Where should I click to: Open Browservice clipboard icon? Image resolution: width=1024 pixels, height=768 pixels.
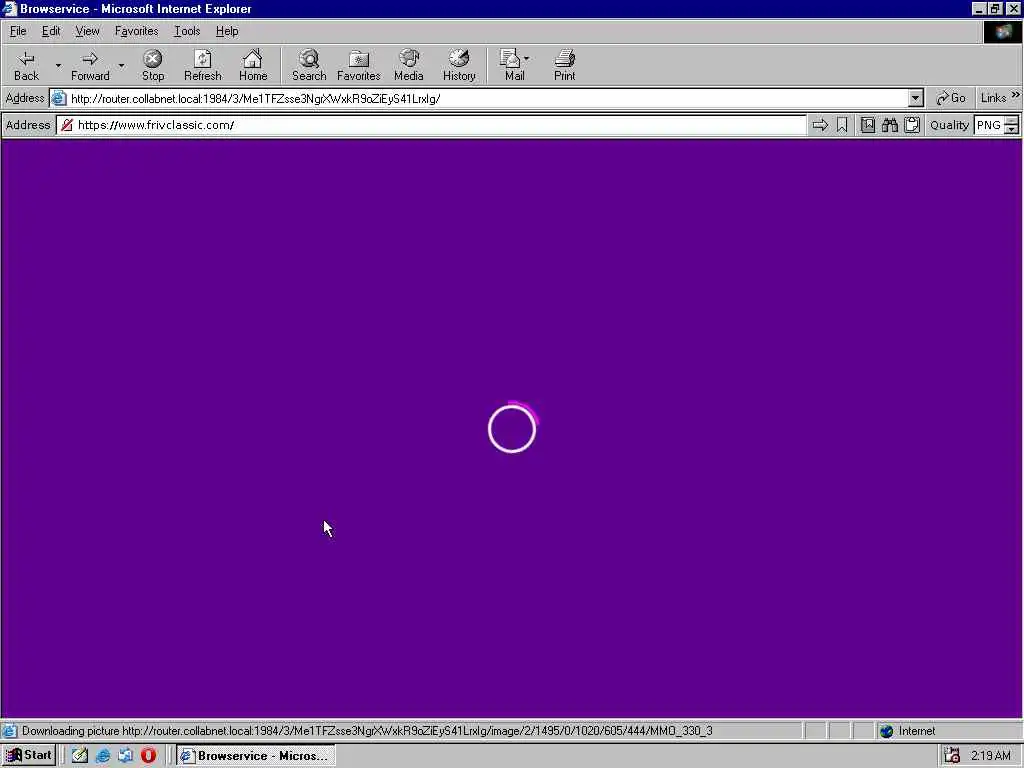[x=912, y=125]
